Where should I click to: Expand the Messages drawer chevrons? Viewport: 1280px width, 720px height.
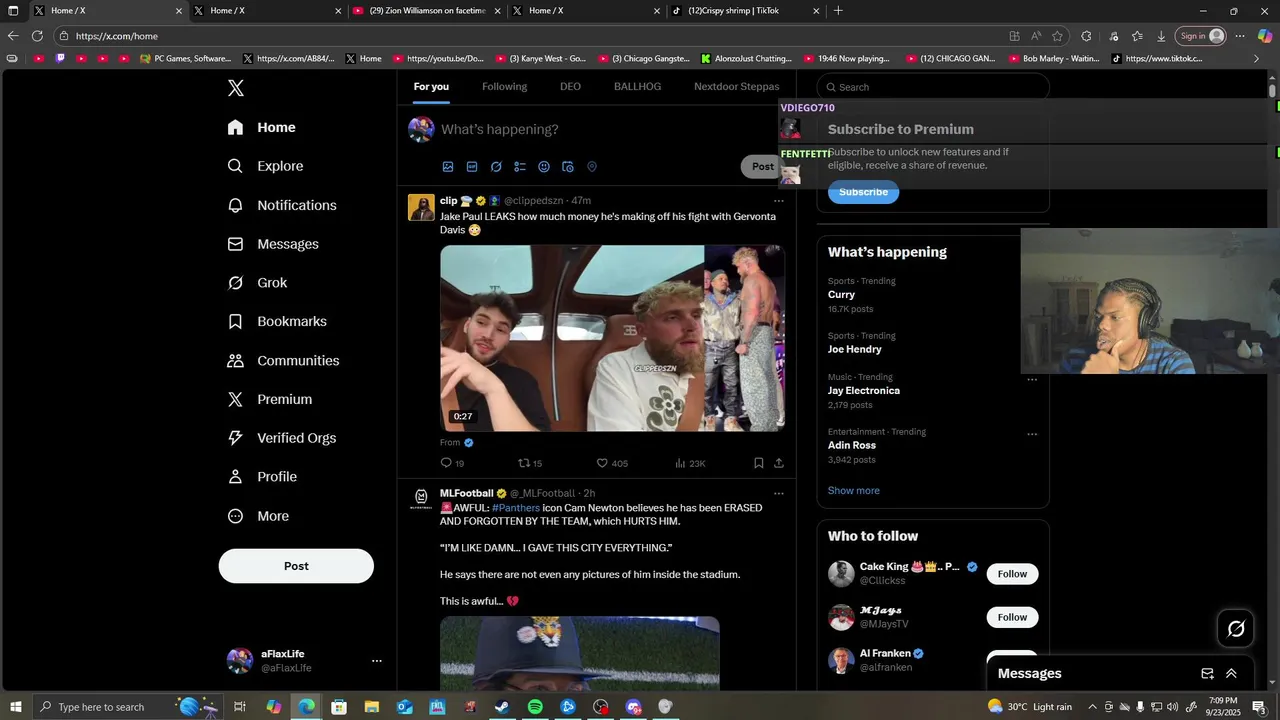coord(1231,674)
